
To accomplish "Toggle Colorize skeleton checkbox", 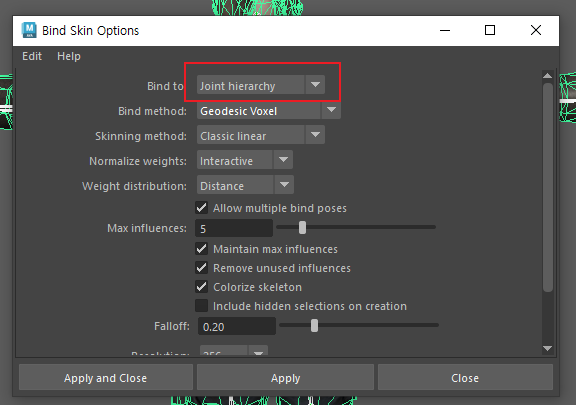I will (x=201, y=287).
